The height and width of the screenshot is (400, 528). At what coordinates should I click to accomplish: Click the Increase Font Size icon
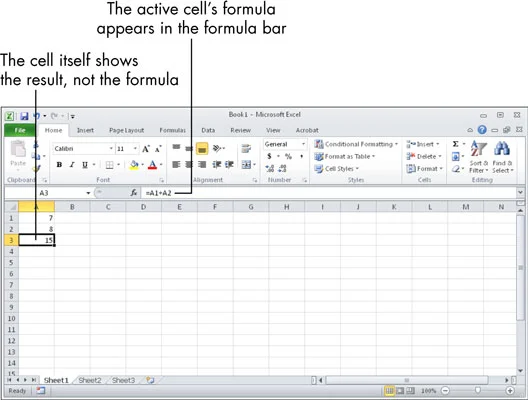146,148
